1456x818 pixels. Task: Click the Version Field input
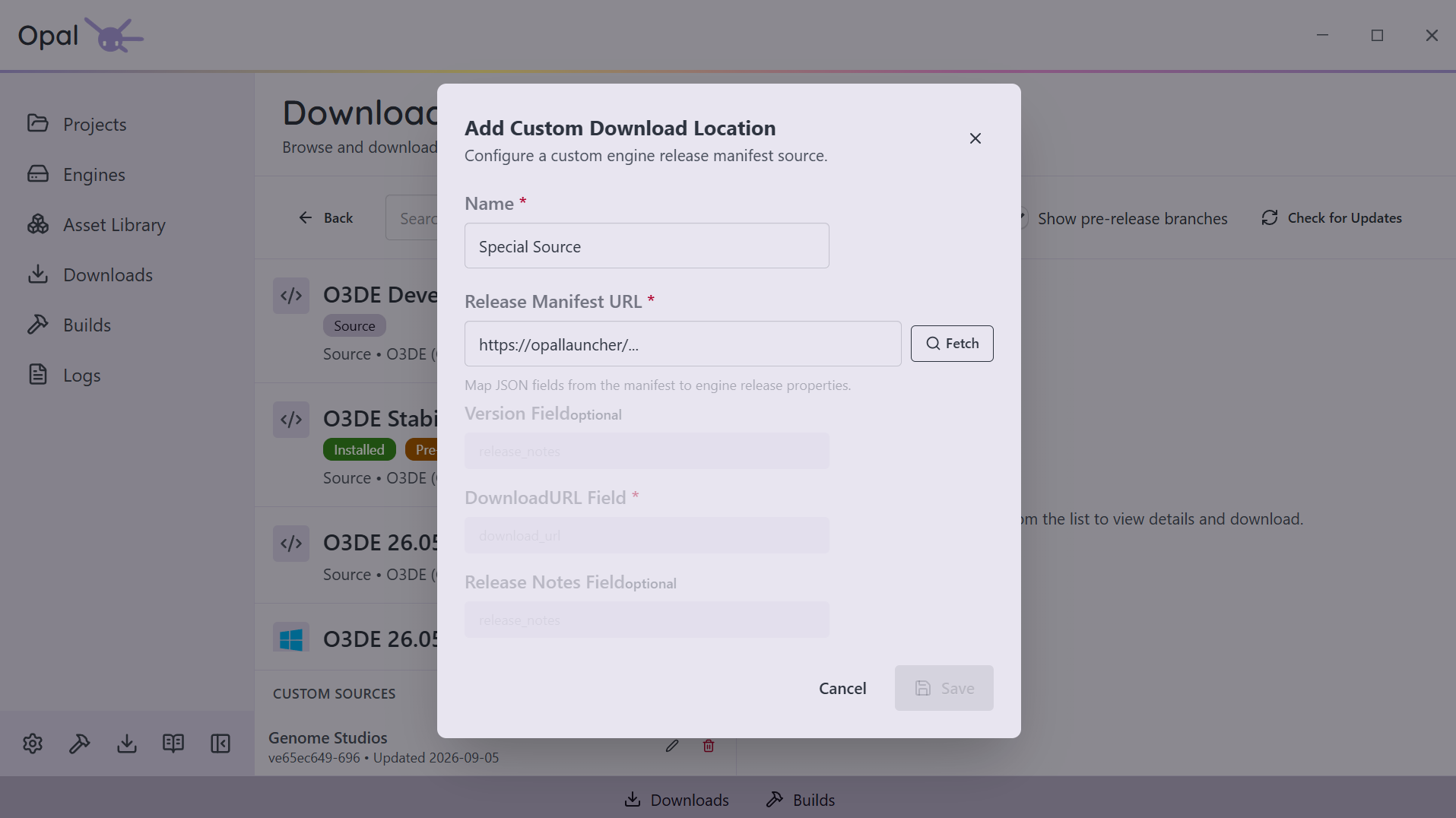coord(646,451)
